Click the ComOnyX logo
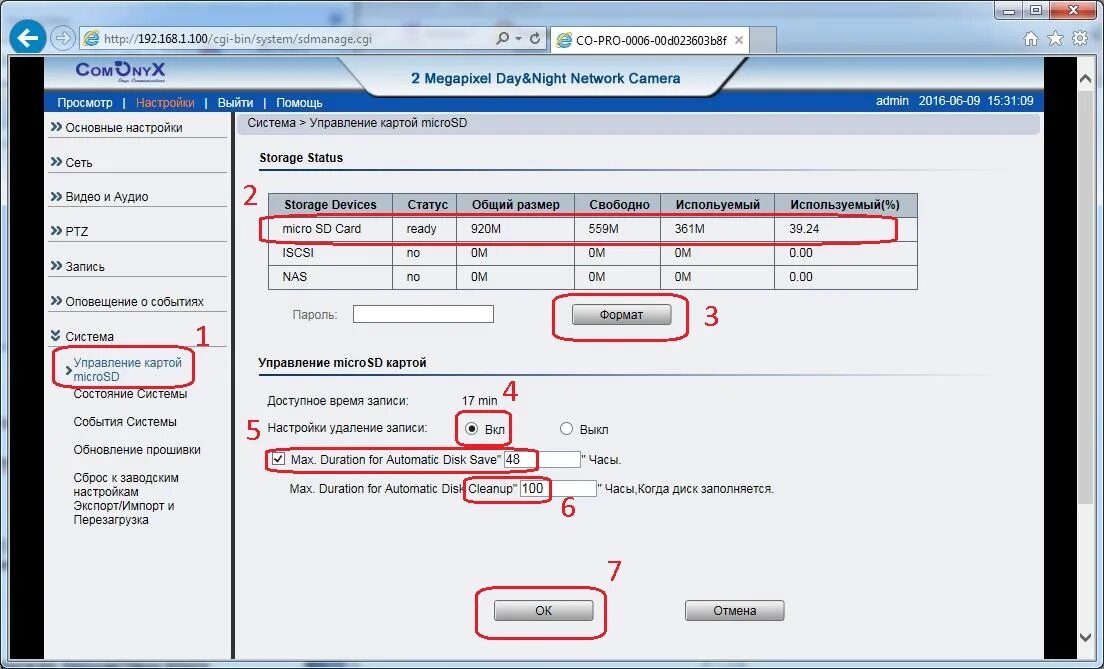 [x=120, y=70]
